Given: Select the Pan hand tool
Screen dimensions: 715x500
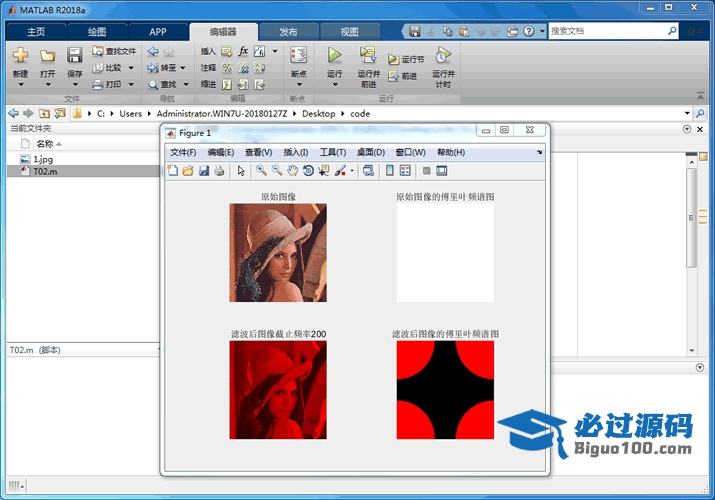Looking at the screenshot, I should [292, 171].
